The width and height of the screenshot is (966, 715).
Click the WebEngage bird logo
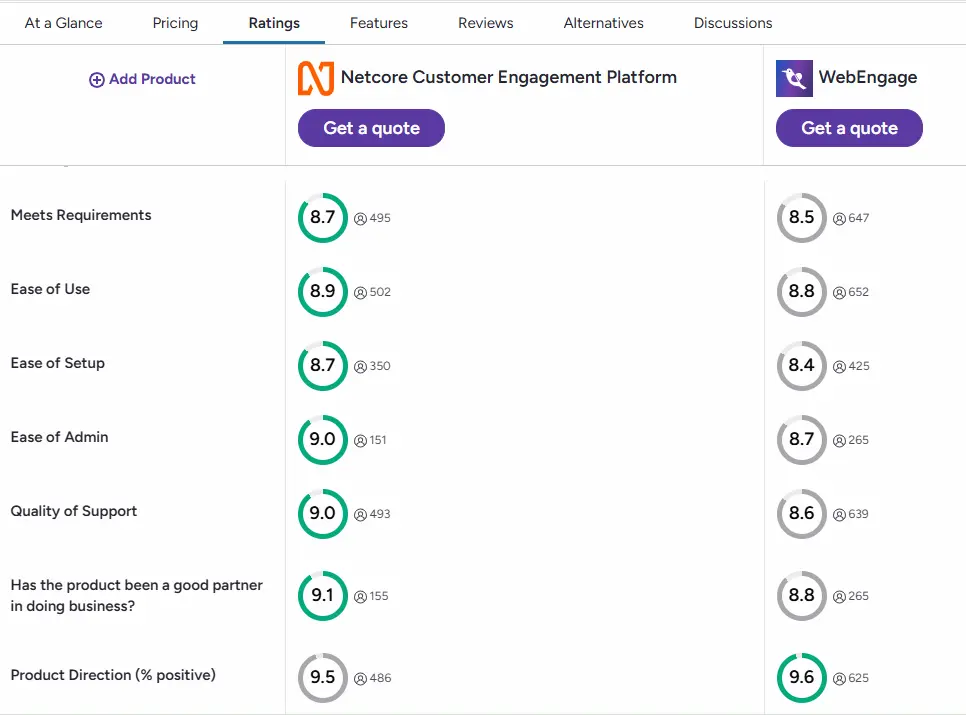click(794, 78)
